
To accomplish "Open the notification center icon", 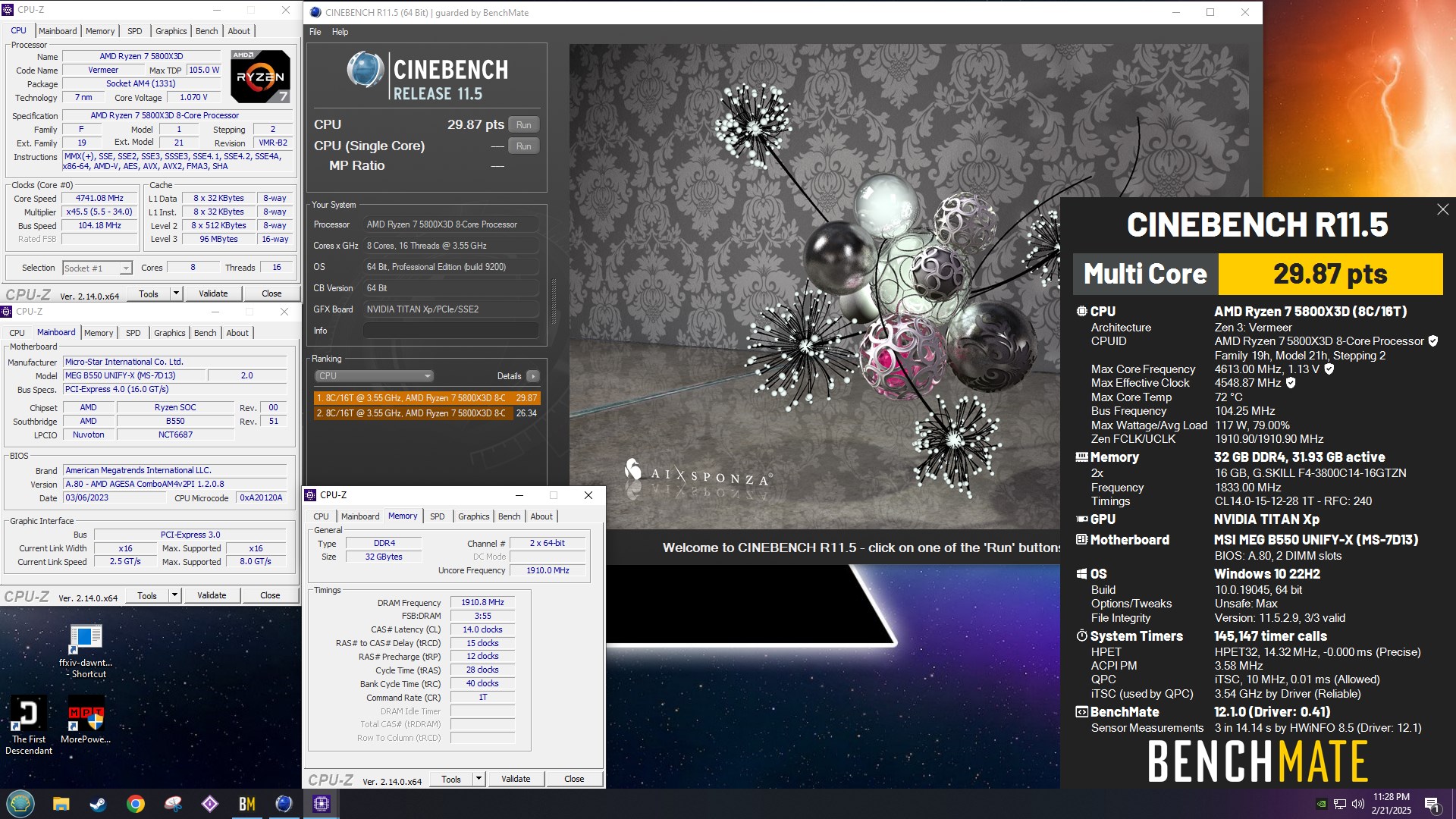I will click(x=1432, y=804).
